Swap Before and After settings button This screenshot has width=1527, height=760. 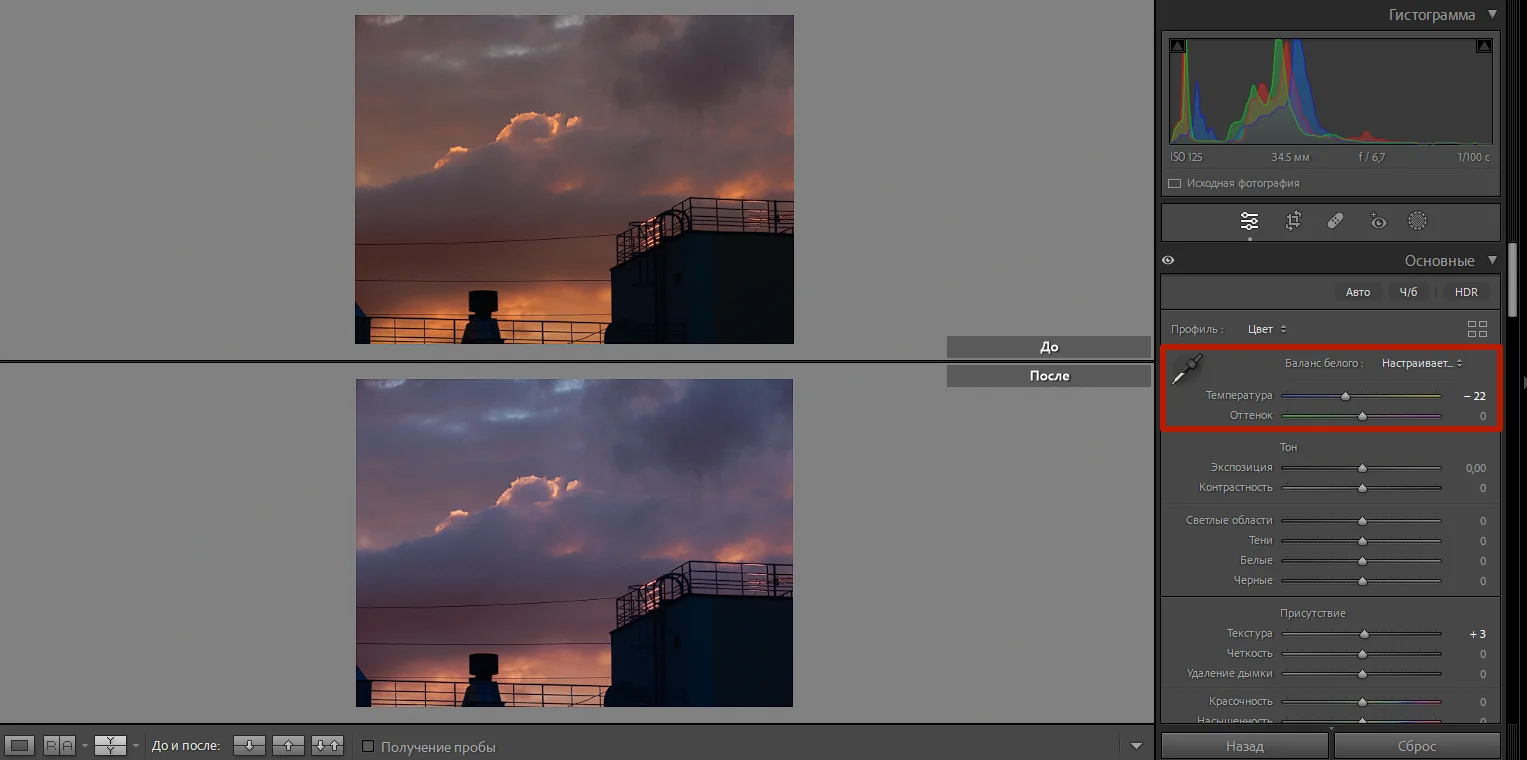click(328, 746)
